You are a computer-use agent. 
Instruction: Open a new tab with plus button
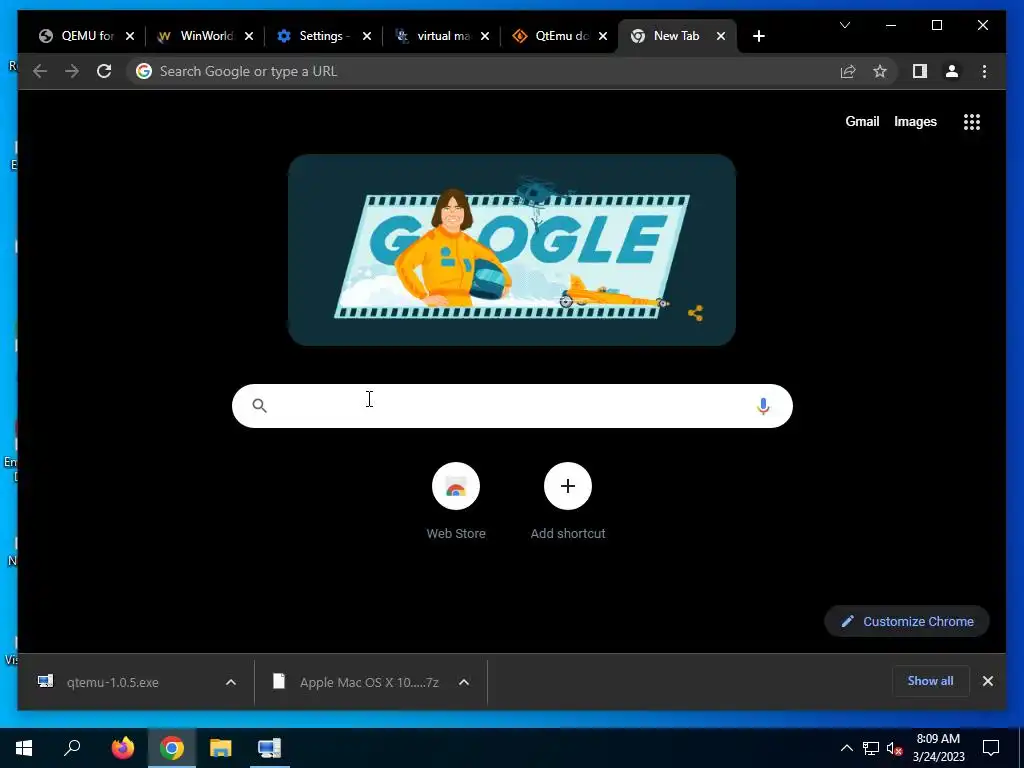pos(758,36)
